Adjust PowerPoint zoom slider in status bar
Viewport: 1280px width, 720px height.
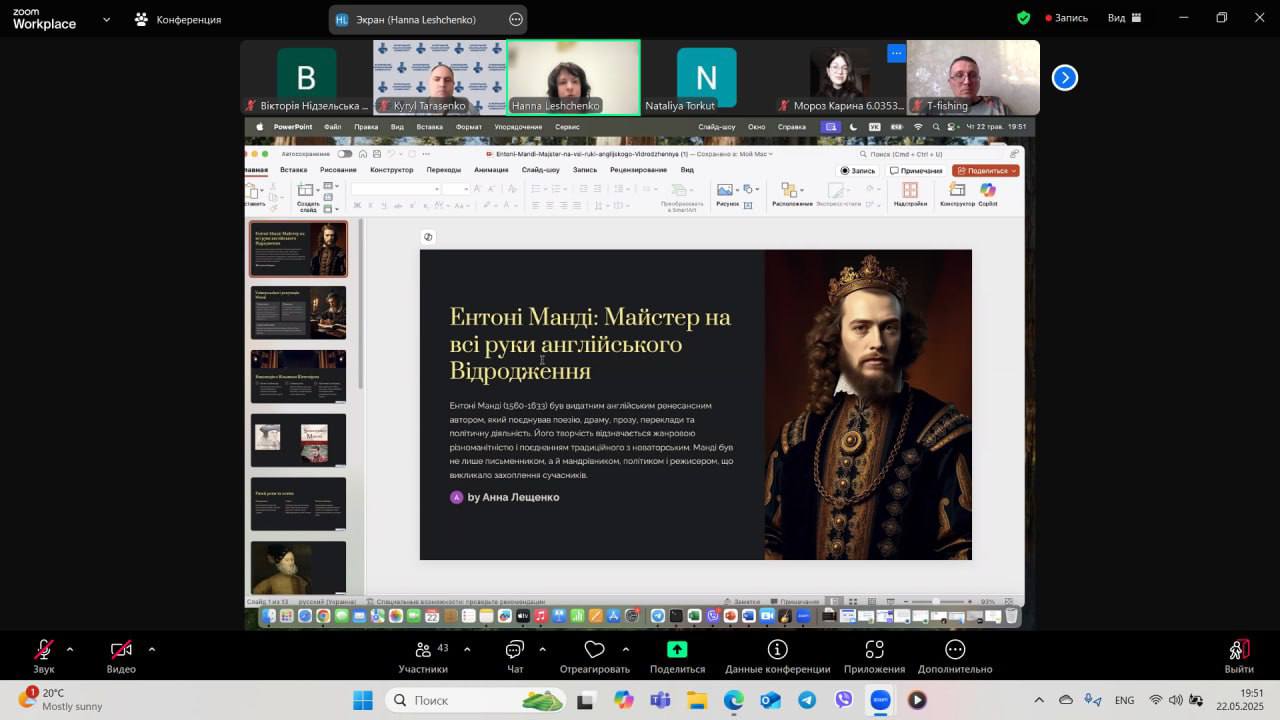936,602
